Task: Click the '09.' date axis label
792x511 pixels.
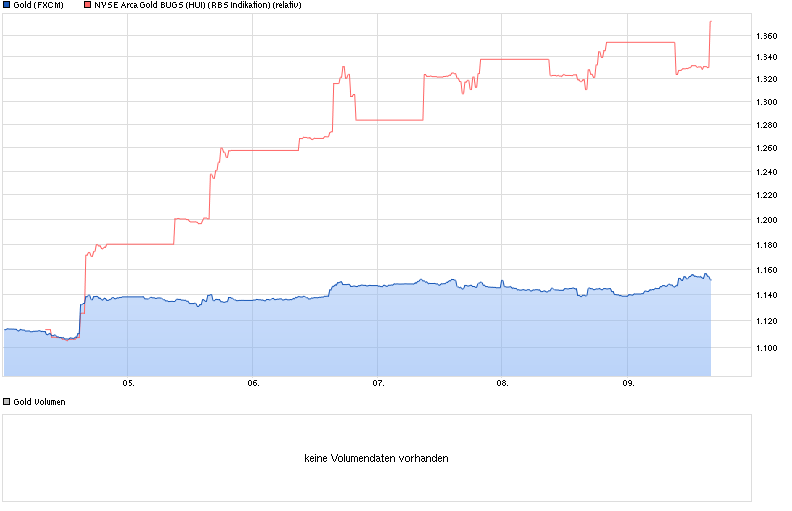Action: click(x=628, y=383)
